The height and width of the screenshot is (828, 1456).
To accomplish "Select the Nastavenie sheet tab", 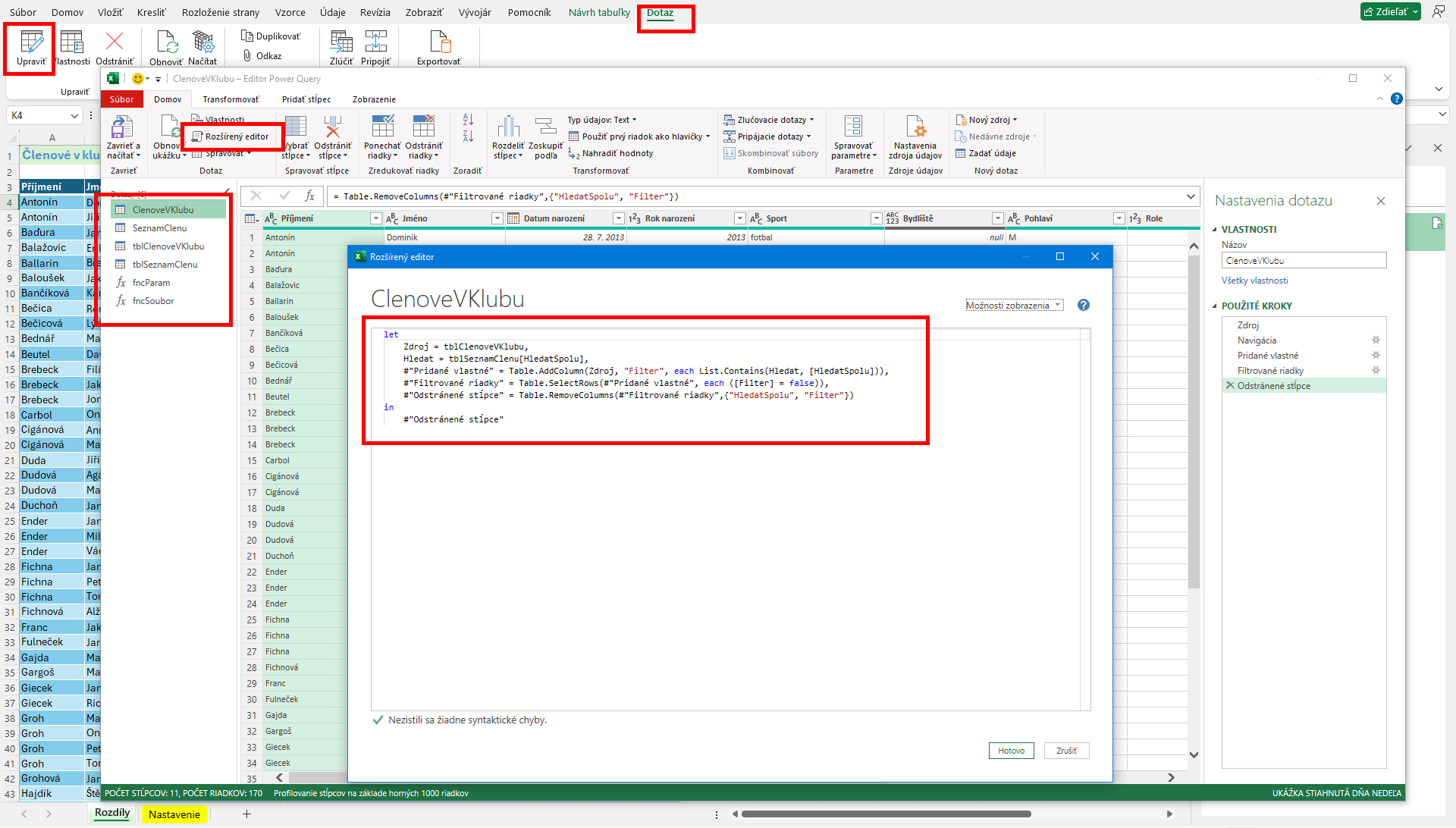I will pyautogui.click(x=174, y=814).
